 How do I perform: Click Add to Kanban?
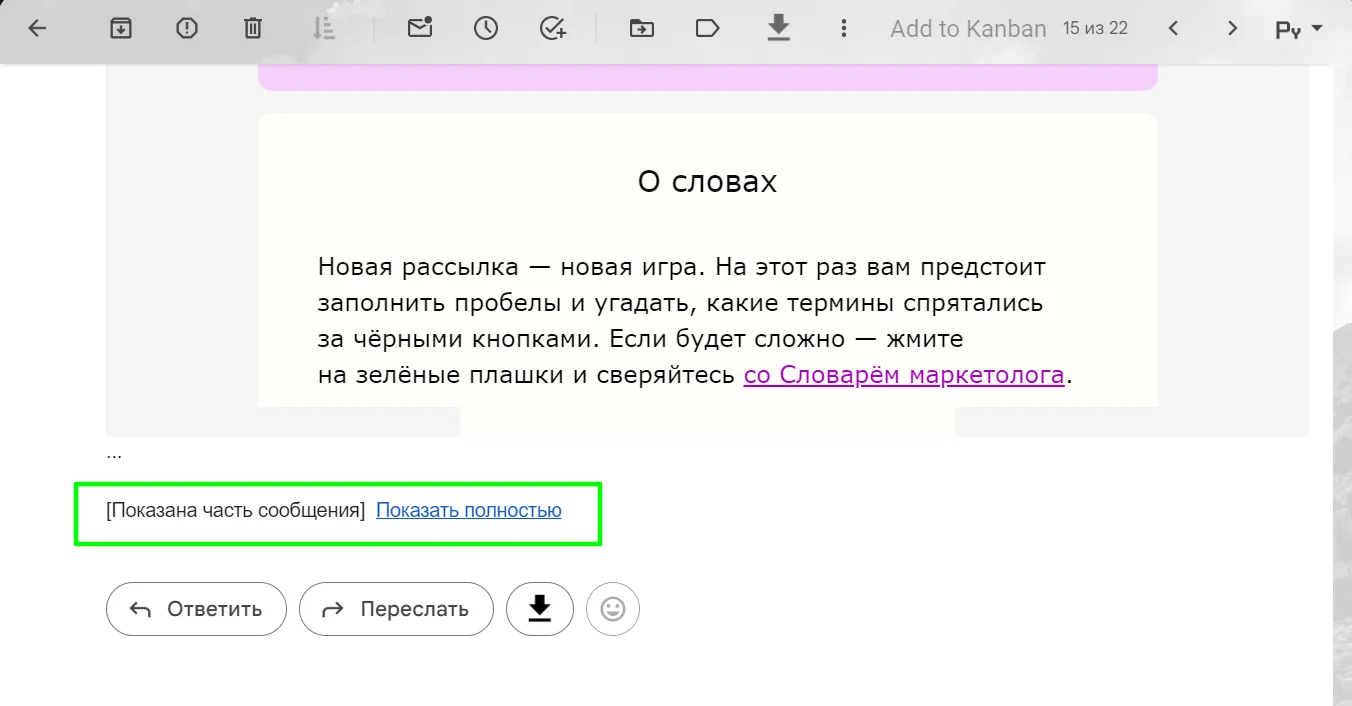967,29
